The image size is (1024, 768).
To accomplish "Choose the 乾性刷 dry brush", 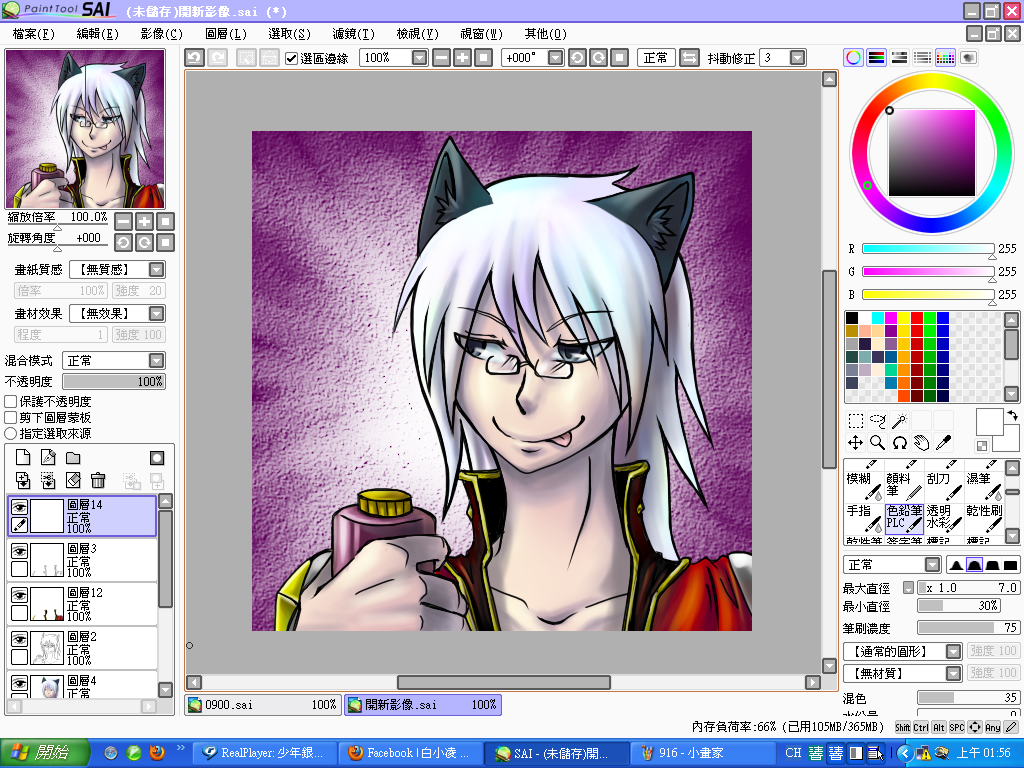I will pos(984,518).
